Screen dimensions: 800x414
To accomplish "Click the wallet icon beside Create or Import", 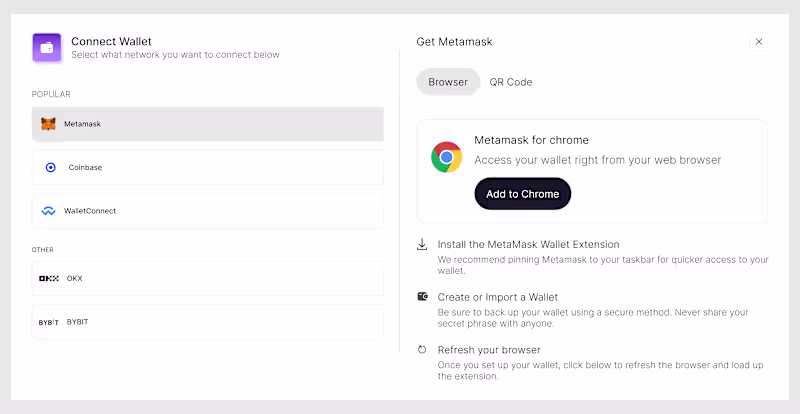I will (423, 297).
